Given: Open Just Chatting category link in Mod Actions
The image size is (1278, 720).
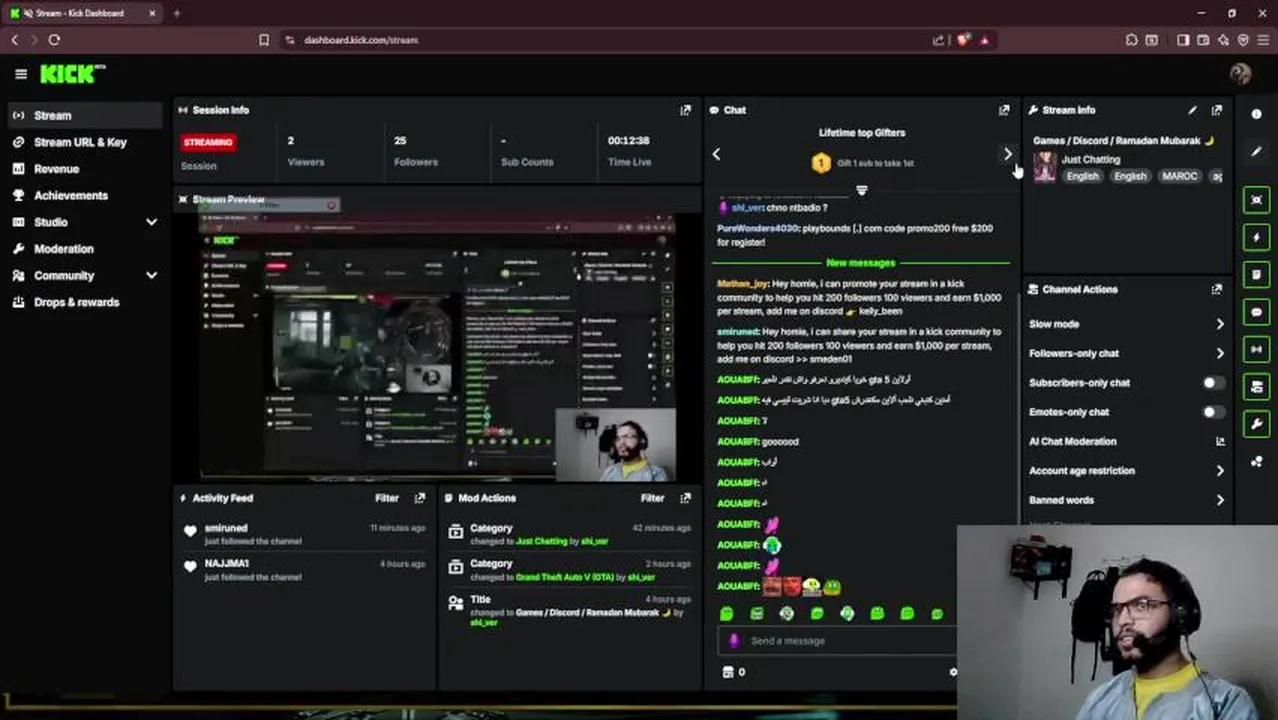Looking at the screenshot, I should click(541, 541).
